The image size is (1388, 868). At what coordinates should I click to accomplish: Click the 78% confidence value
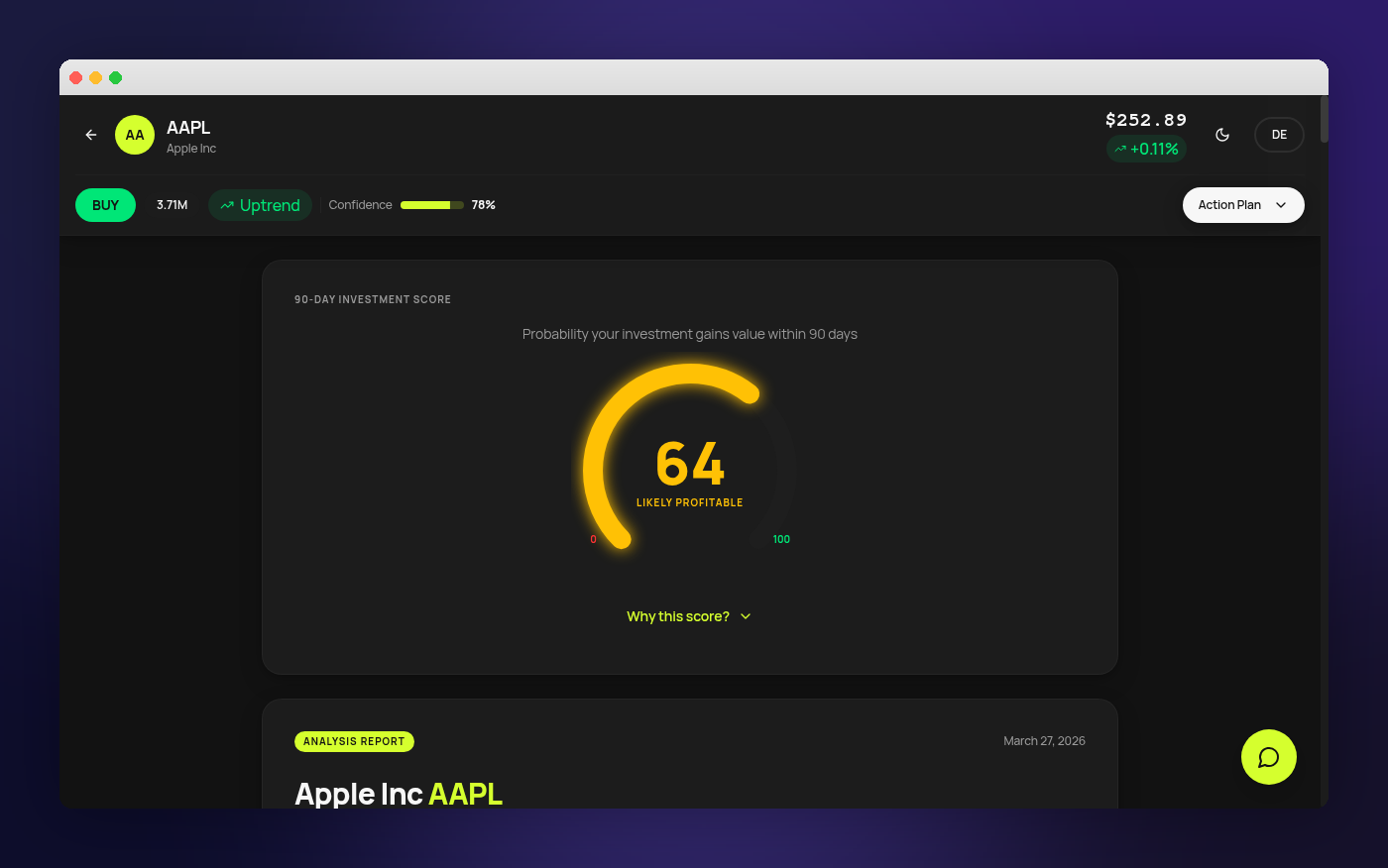(484, 205)
